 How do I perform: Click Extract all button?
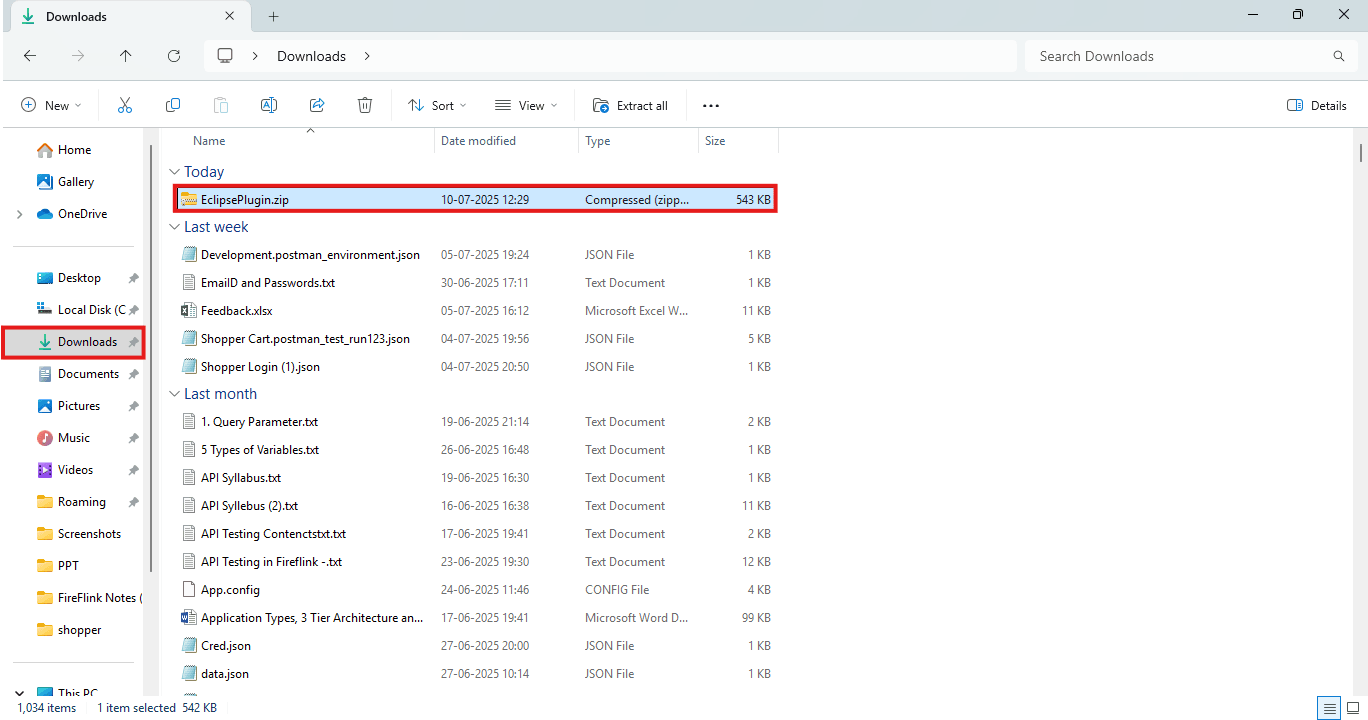[x=630, y=105]
